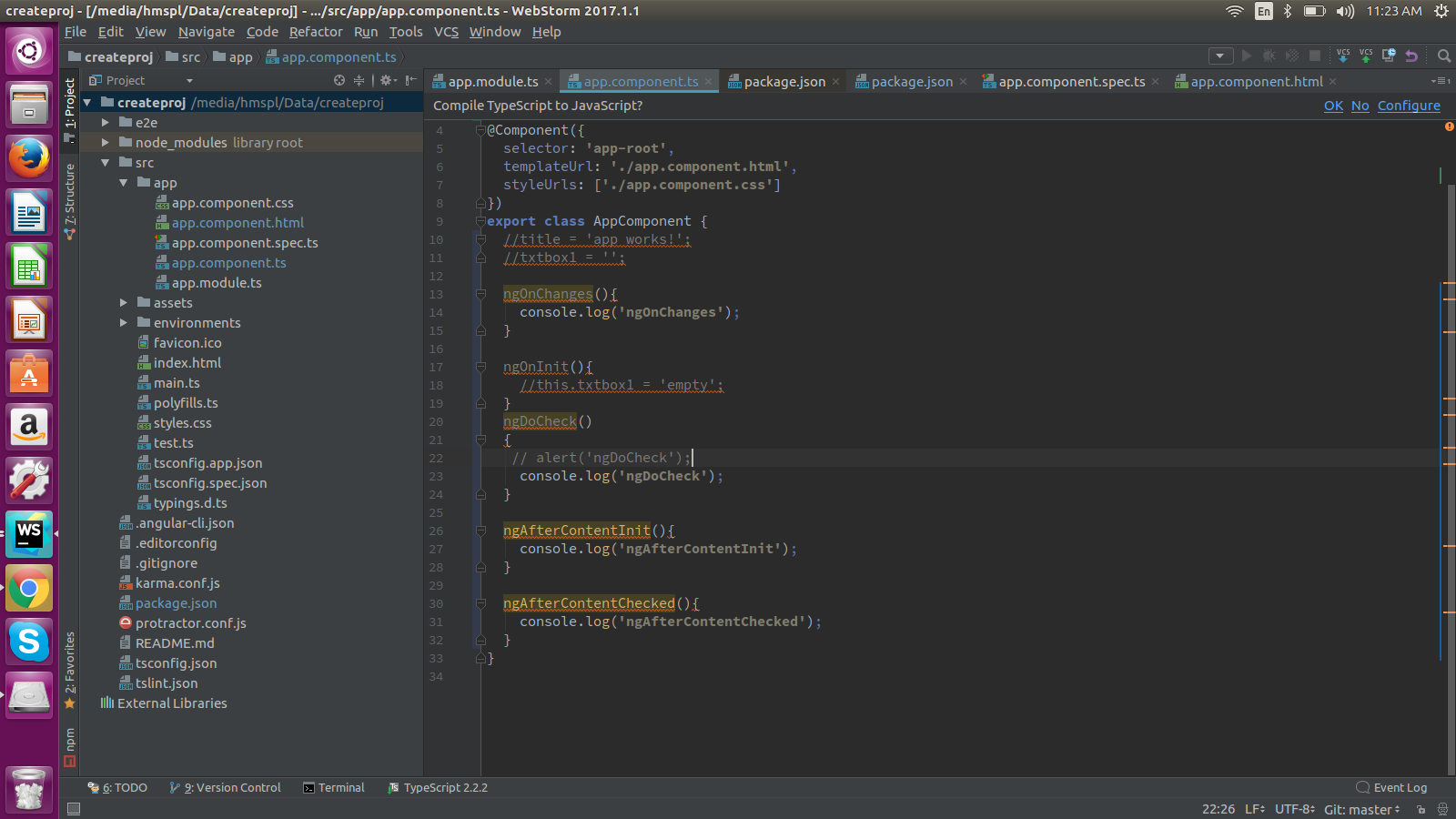Click the Collapse All icon in Project panel
Image resolution: width=1456 pixels, height=819 pixels.
(x=359, y=80)
